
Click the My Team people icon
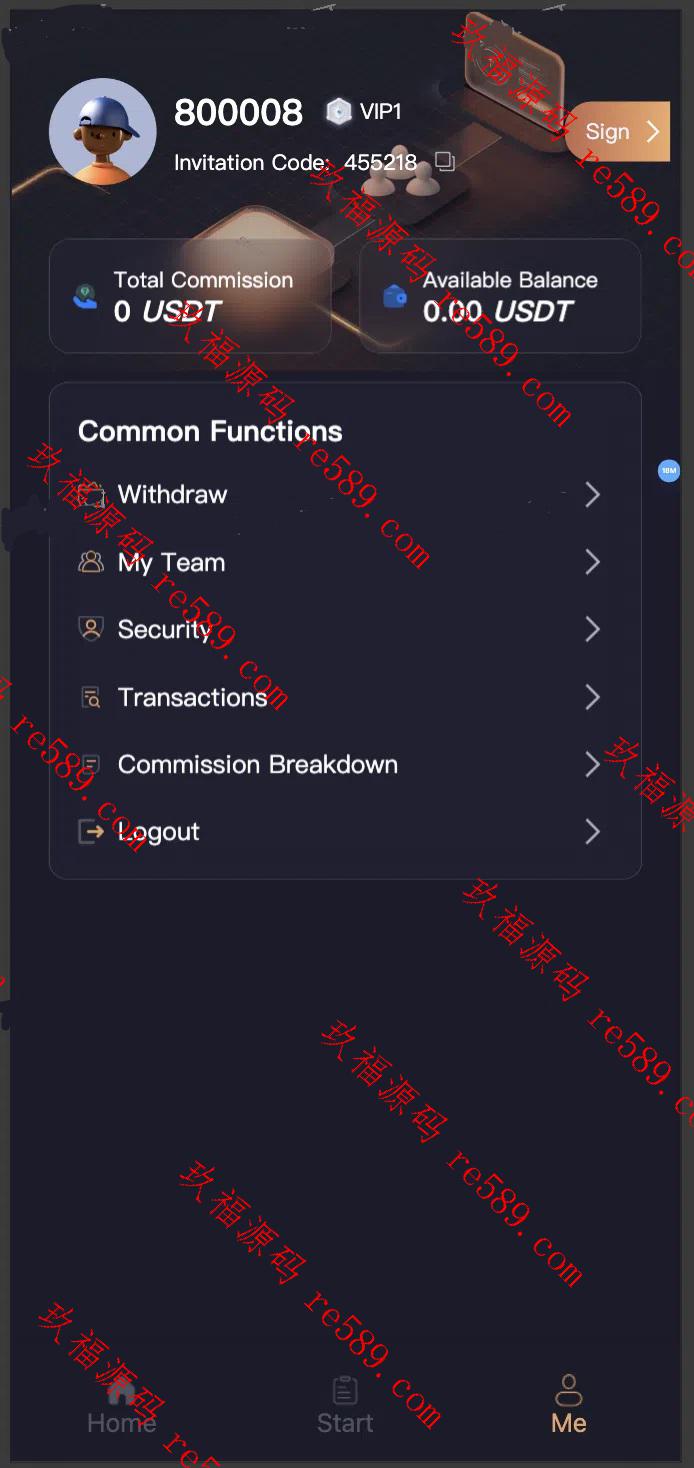[91, 562]
